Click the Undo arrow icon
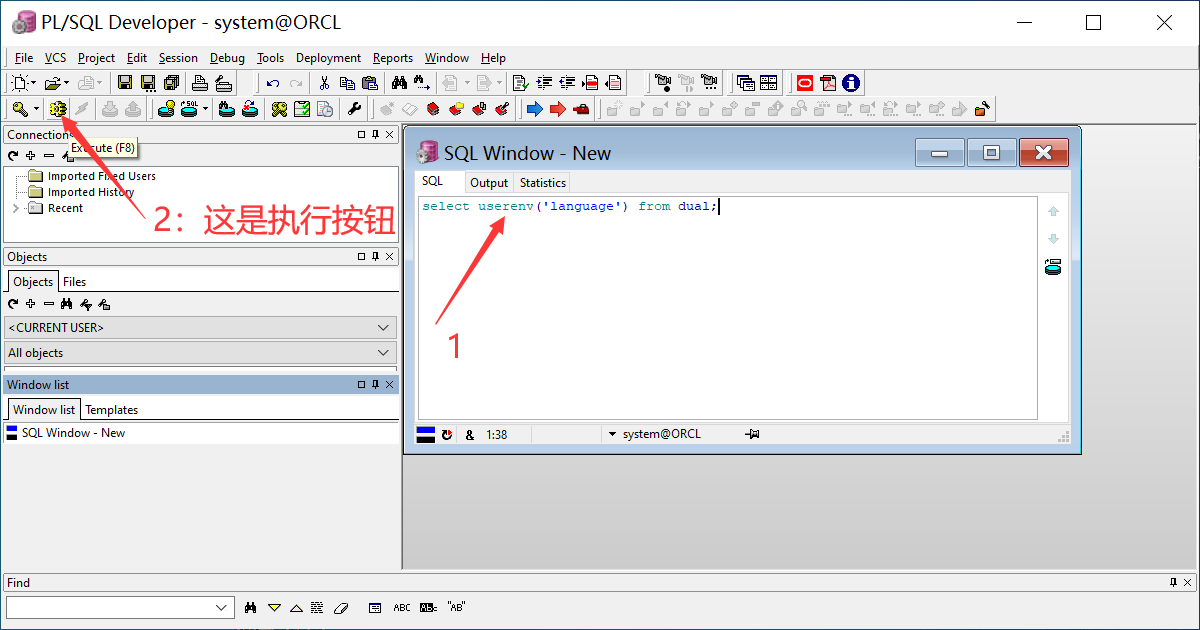 tap(273, 83)
